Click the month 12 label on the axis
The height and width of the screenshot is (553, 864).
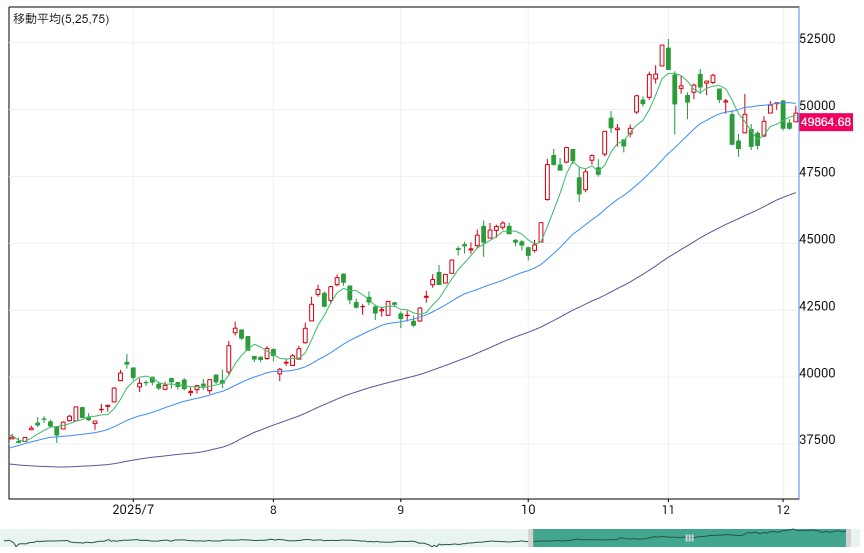pyautogui.click(x=782, y=509)
